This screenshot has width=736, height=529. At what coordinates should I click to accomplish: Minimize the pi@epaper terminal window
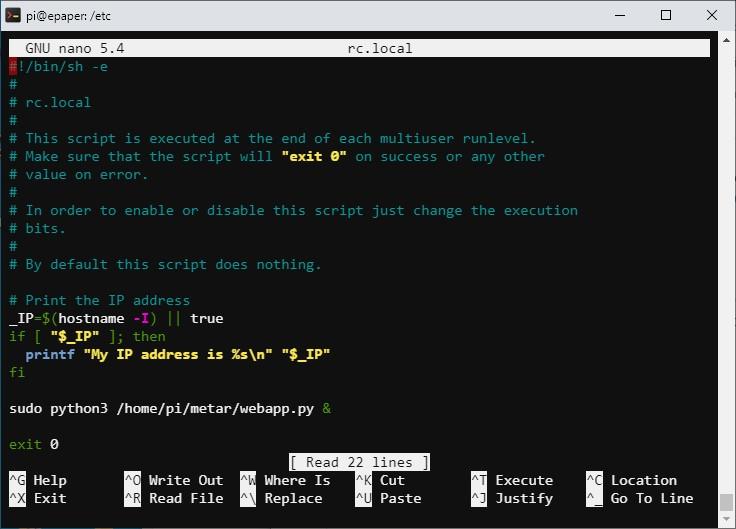coord(620,15)
